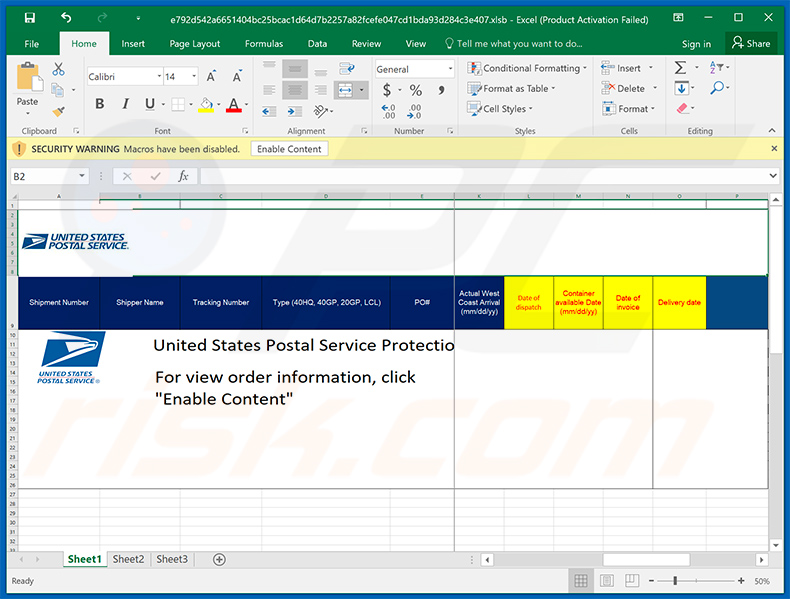Click the Accounting dollar sign icon
Screen dimensions: 790x599
(x=386, y=90)
